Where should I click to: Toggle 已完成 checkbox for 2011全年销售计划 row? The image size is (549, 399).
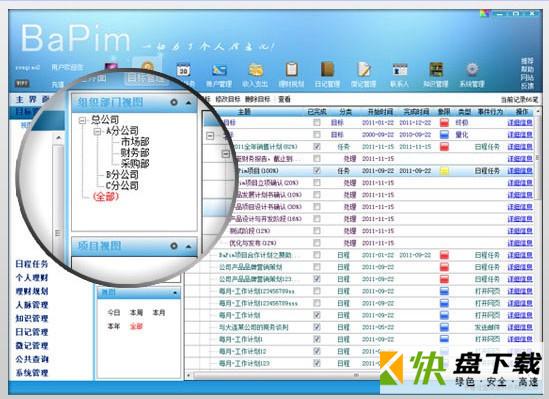(x=317, y=146)
